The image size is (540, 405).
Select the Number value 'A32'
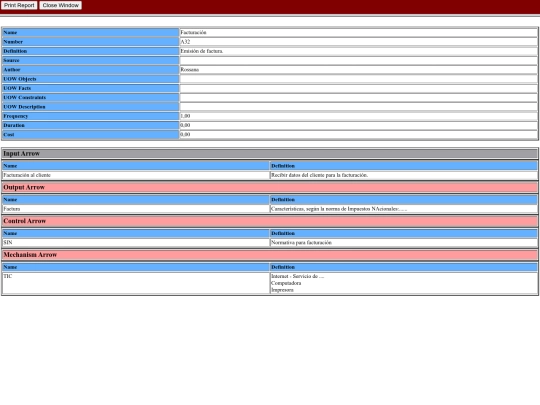[x=185, y=42]
